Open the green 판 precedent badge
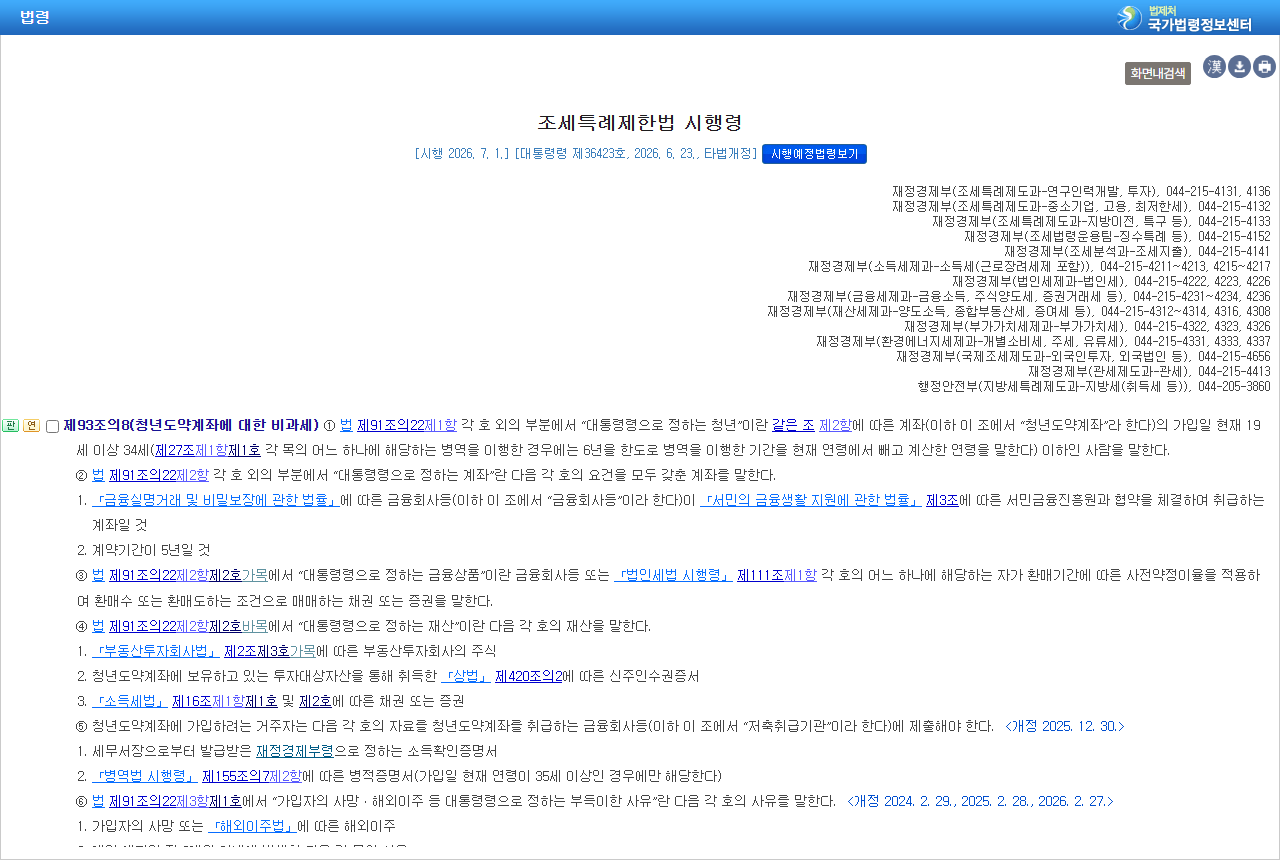This screenshot has width=1280, height=860. point(11,426)
